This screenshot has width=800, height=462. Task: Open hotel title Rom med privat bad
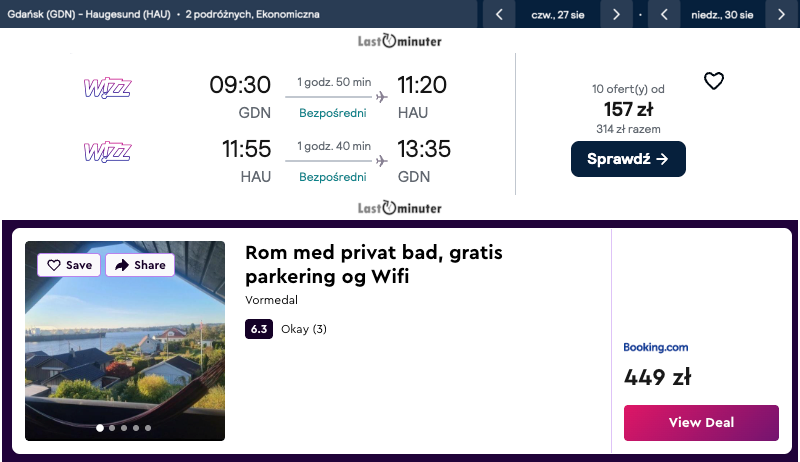coord(373,264)
